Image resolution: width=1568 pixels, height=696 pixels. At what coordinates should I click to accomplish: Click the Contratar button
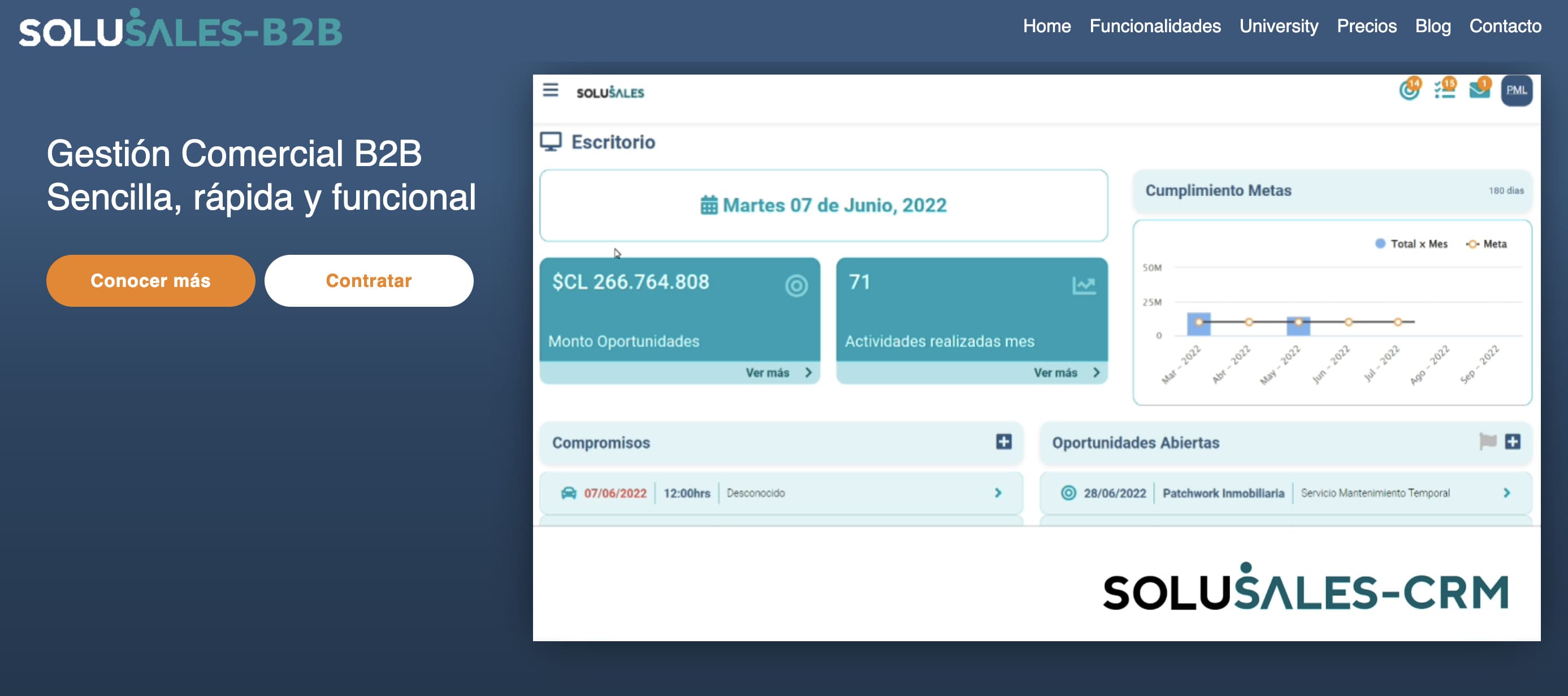pyautogui.click(x=370, y=280)
